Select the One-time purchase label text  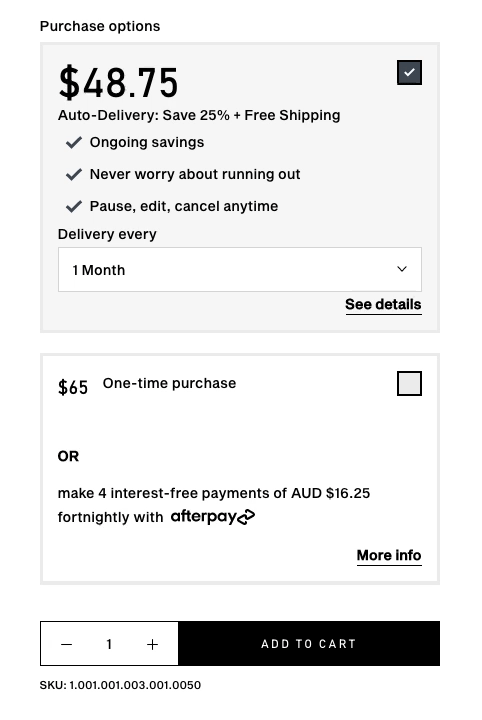[169, 383]
